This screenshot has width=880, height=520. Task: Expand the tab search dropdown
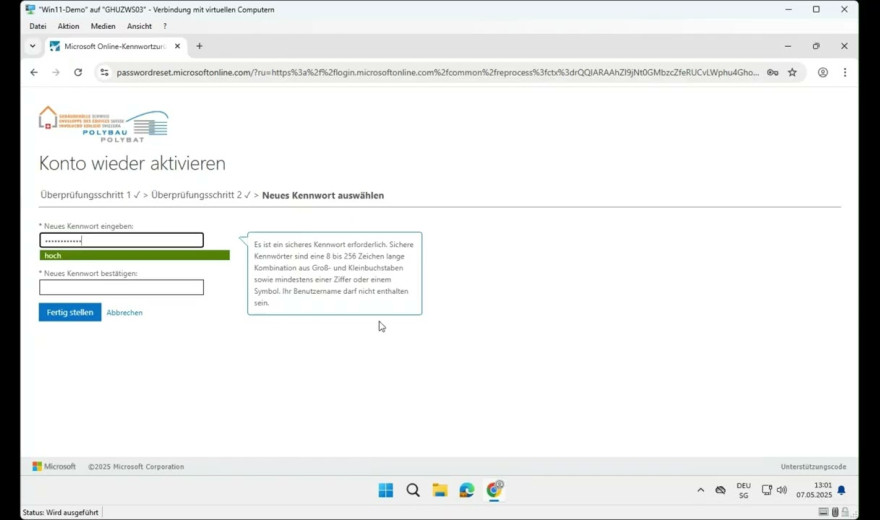tap(32, 46)
